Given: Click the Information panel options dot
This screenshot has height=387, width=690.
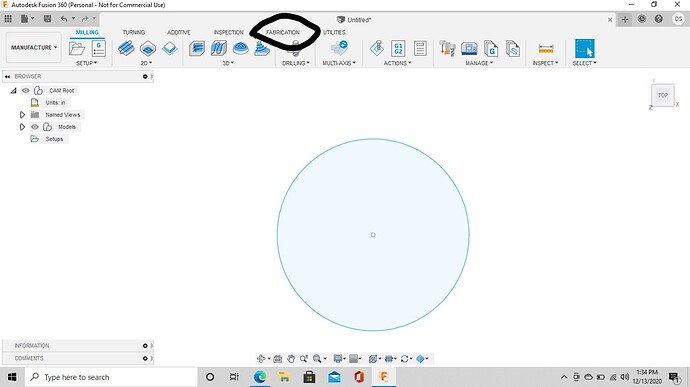Looking at the screenshot, I should point(145,346).
